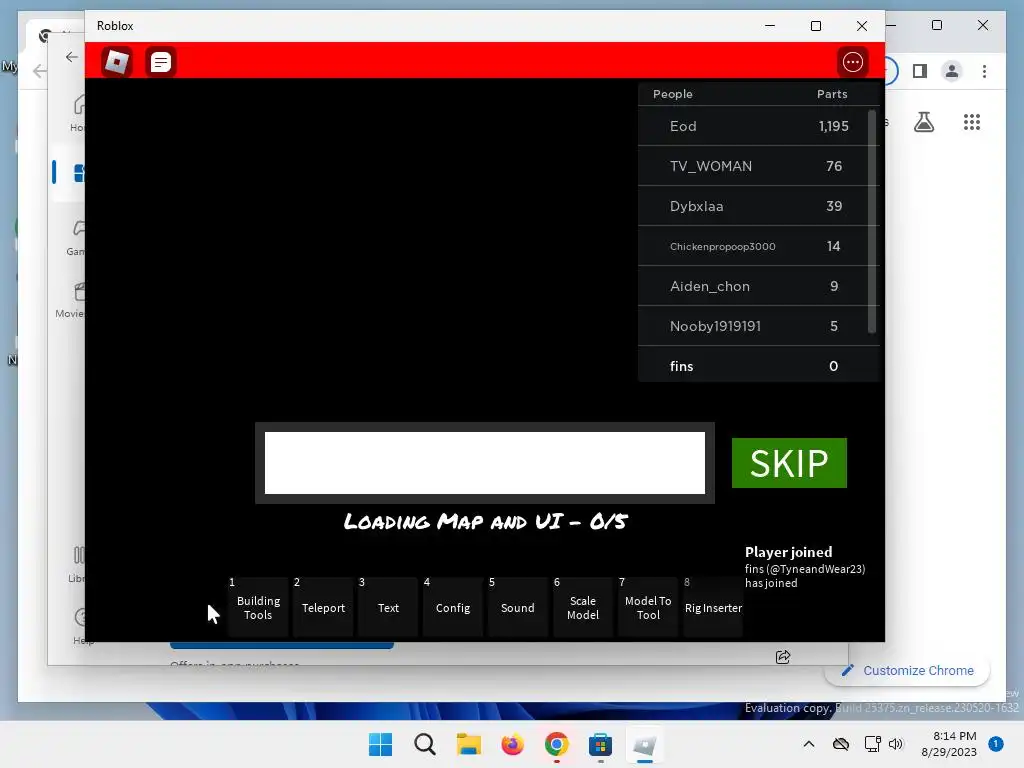Screen dimensions: 1024x768
Task: Switch to Chrome on the taskbar
Action: (x=556, y=744)
